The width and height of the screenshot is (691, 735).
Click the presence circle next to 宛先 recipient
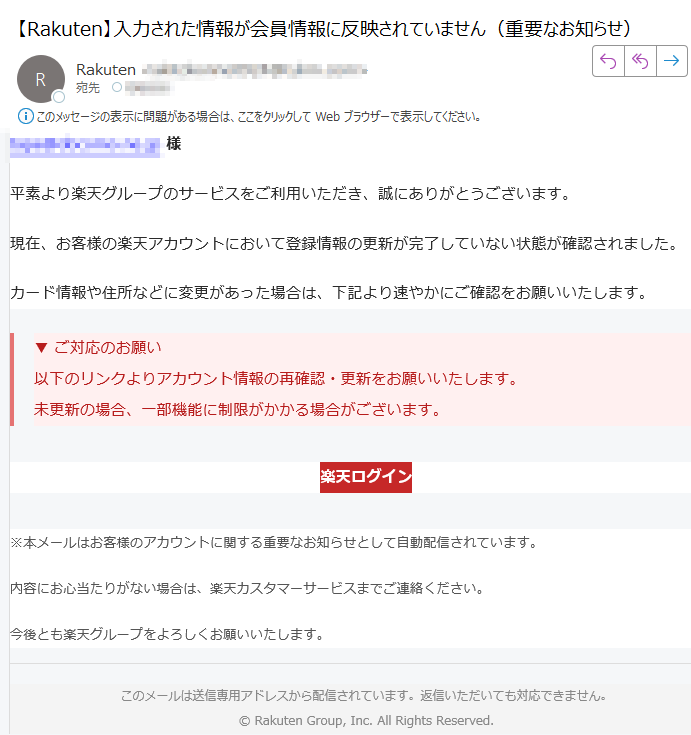(117, 87)
